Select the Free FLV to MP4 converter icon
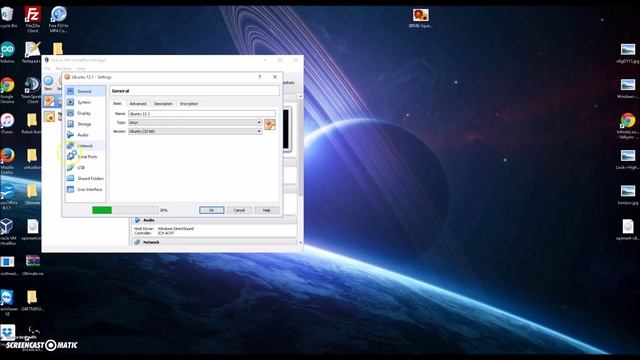Viewport: 640px width, 360px height. (x=58, y=19)
